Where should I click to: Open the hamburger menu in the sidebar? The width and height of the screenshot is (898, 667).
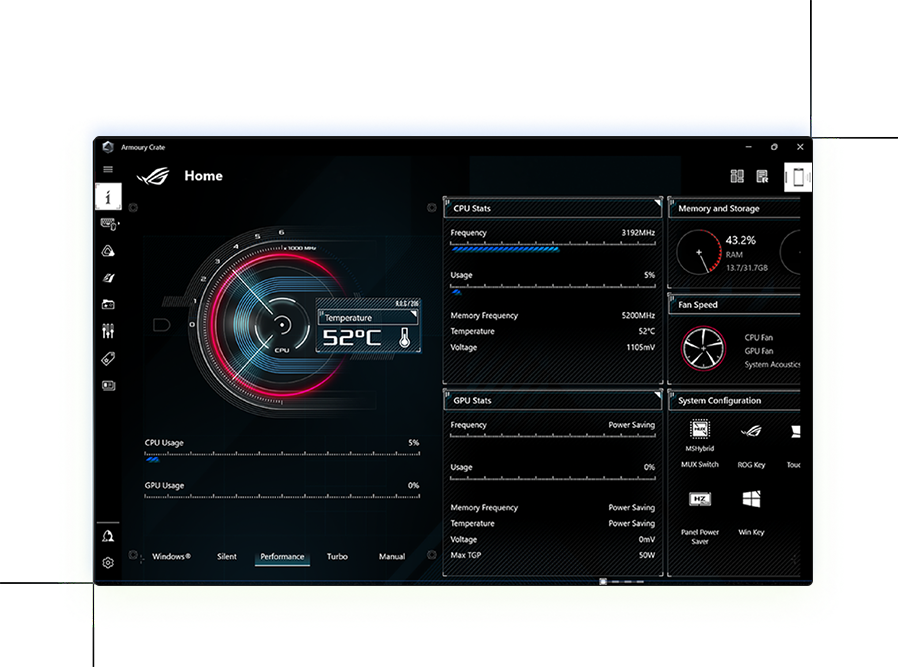(108, 169)
